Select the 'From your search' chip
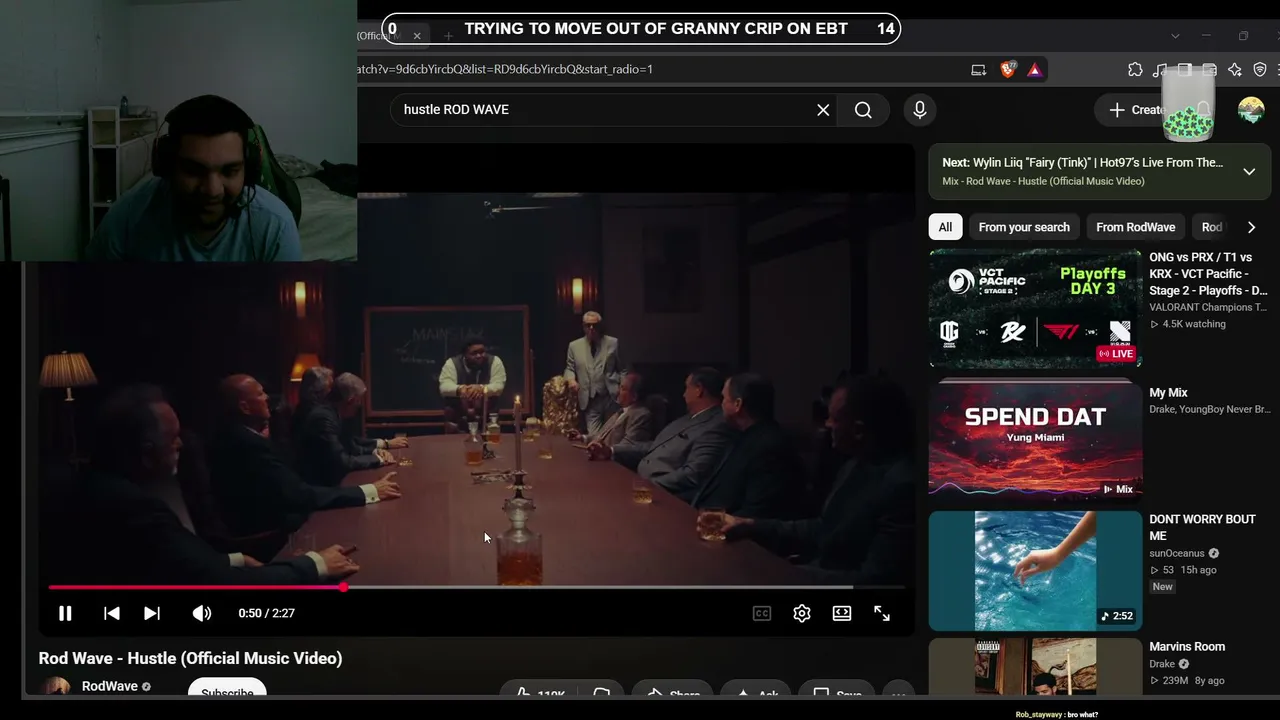This screenshot has width=1280, height=720. point(1024,227)
